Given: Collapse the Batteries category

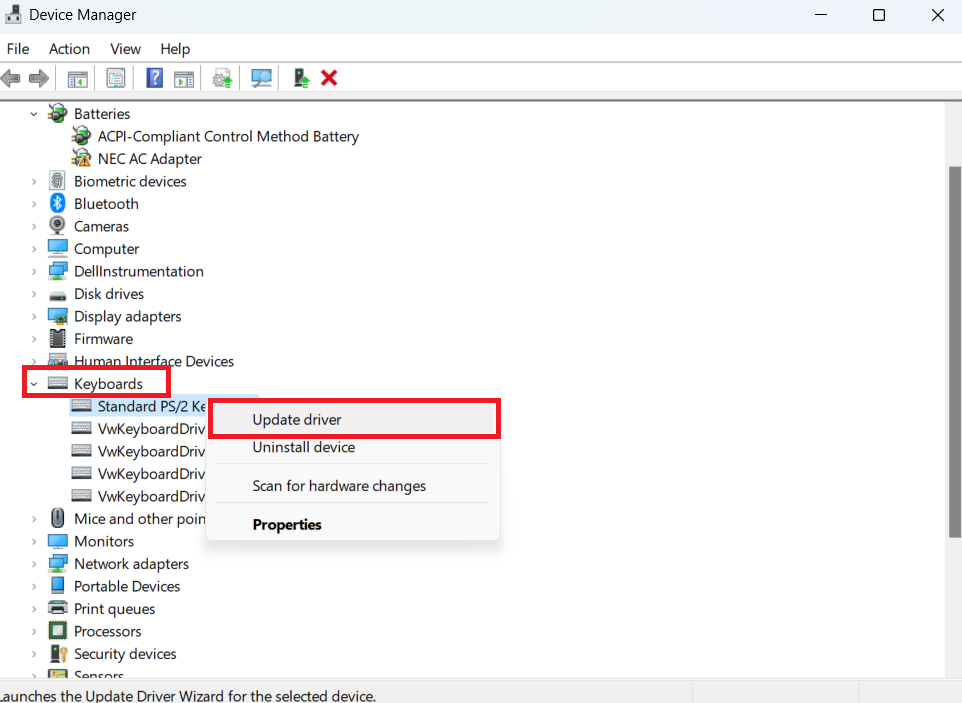Looking at the screenshot, I should [x=34, y=114].
